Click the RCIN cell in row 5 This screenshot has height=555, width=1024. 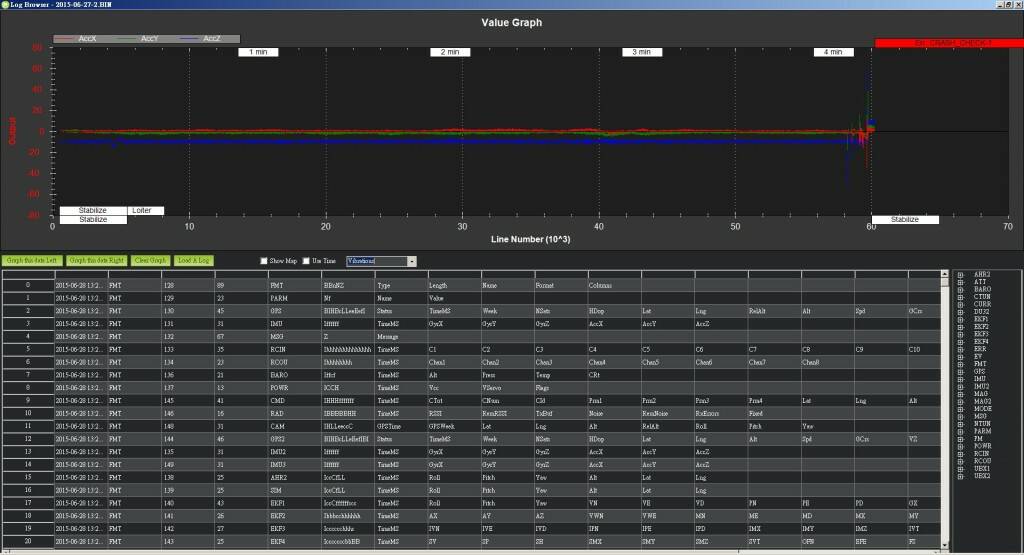coord(295,350)
